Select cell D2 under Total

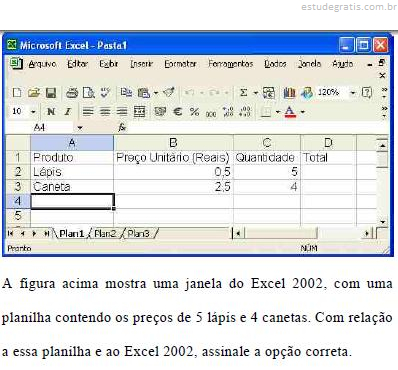click(x=328, y=172)
